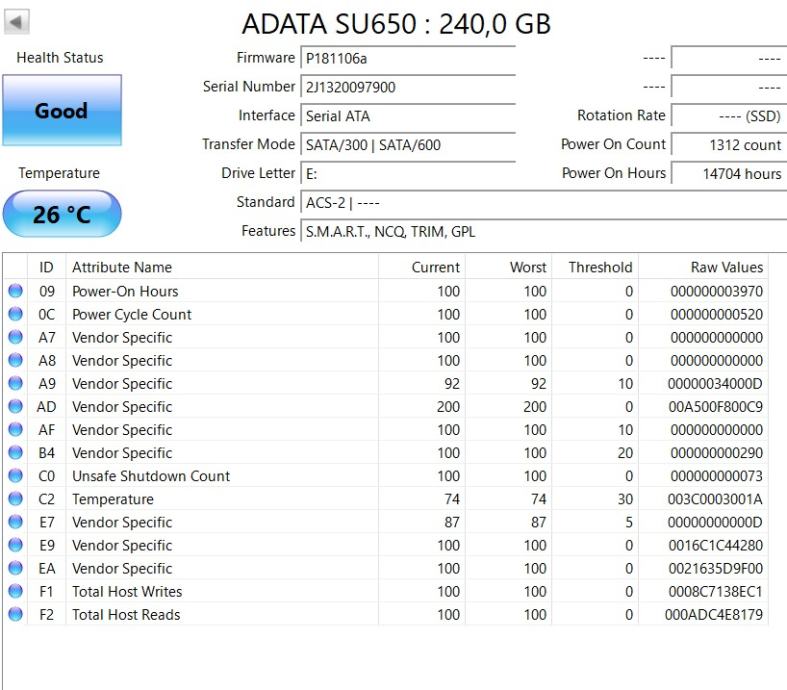Click raw value 000ADC4E8179

coord(714,614)
